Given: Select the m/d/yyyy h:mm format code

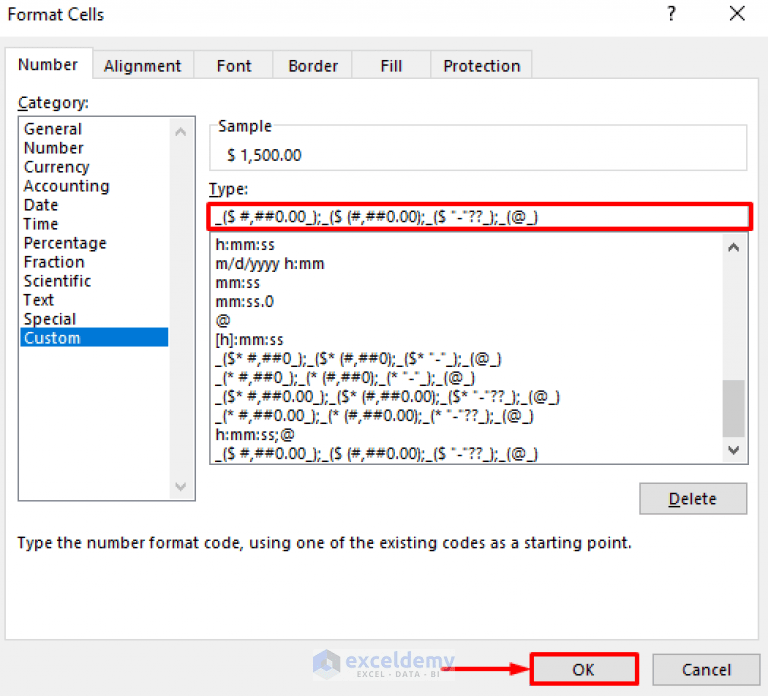Looking at the screenshot, I should click(x=467, y=264).
